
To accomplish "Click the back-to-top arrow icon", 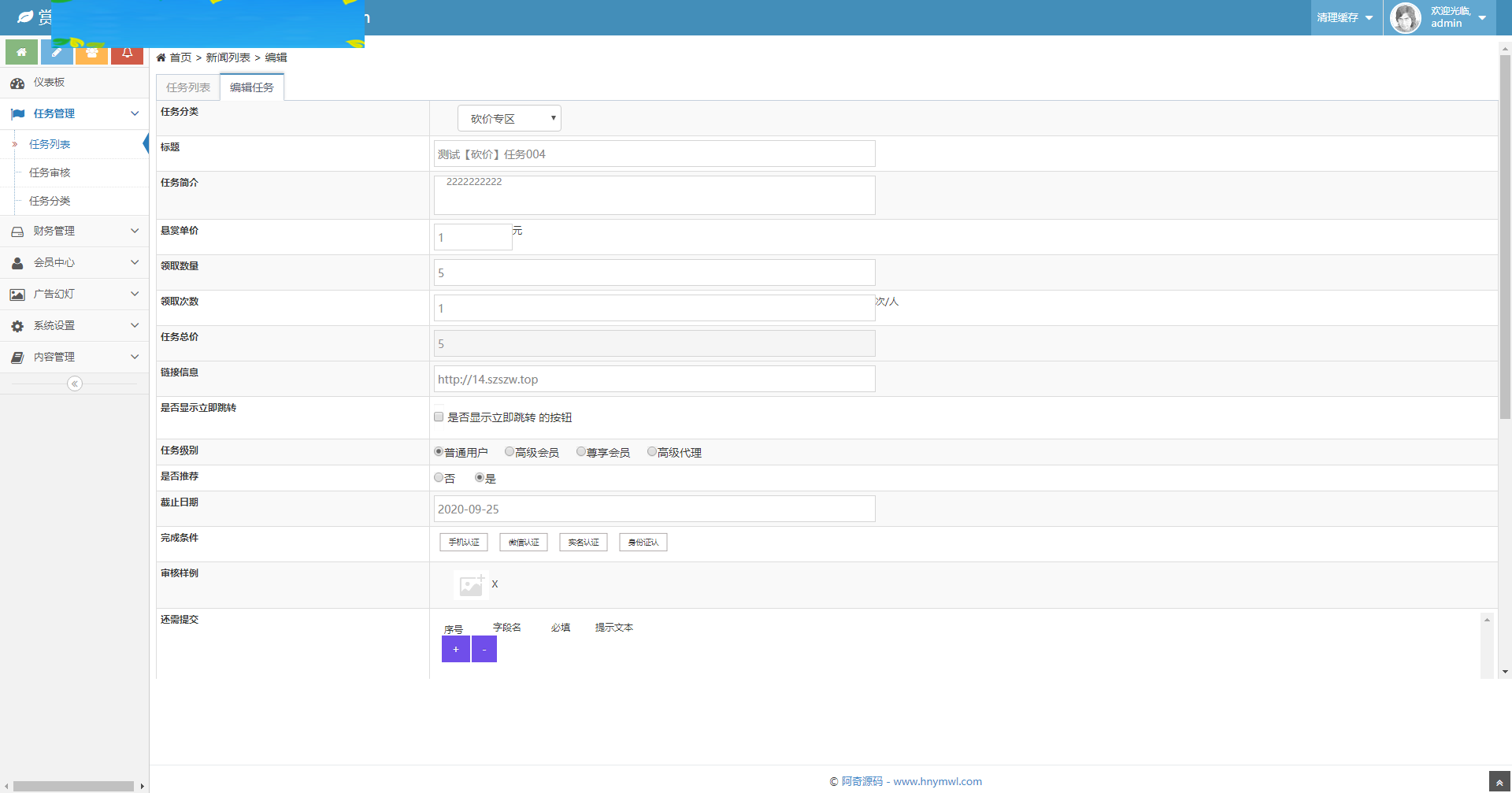I will [1499, 782].
